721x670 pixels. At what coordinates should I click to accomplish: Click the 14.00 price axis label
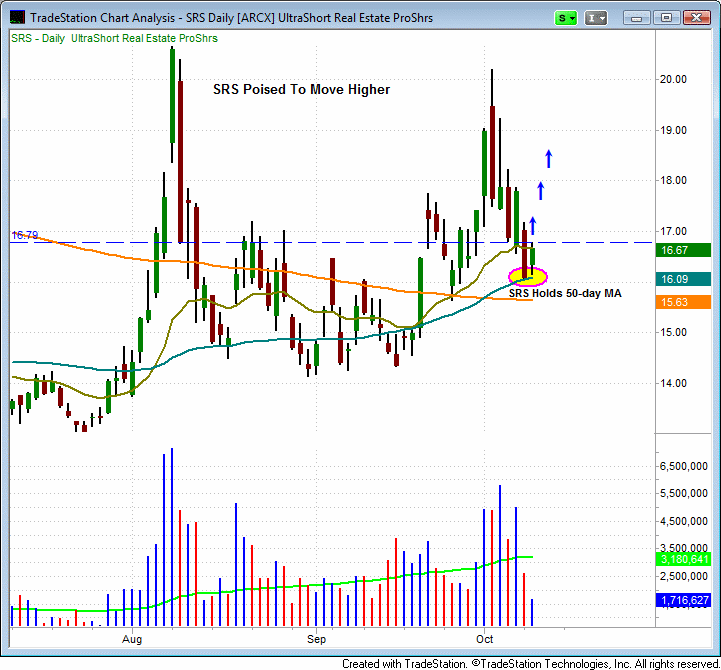673,383
